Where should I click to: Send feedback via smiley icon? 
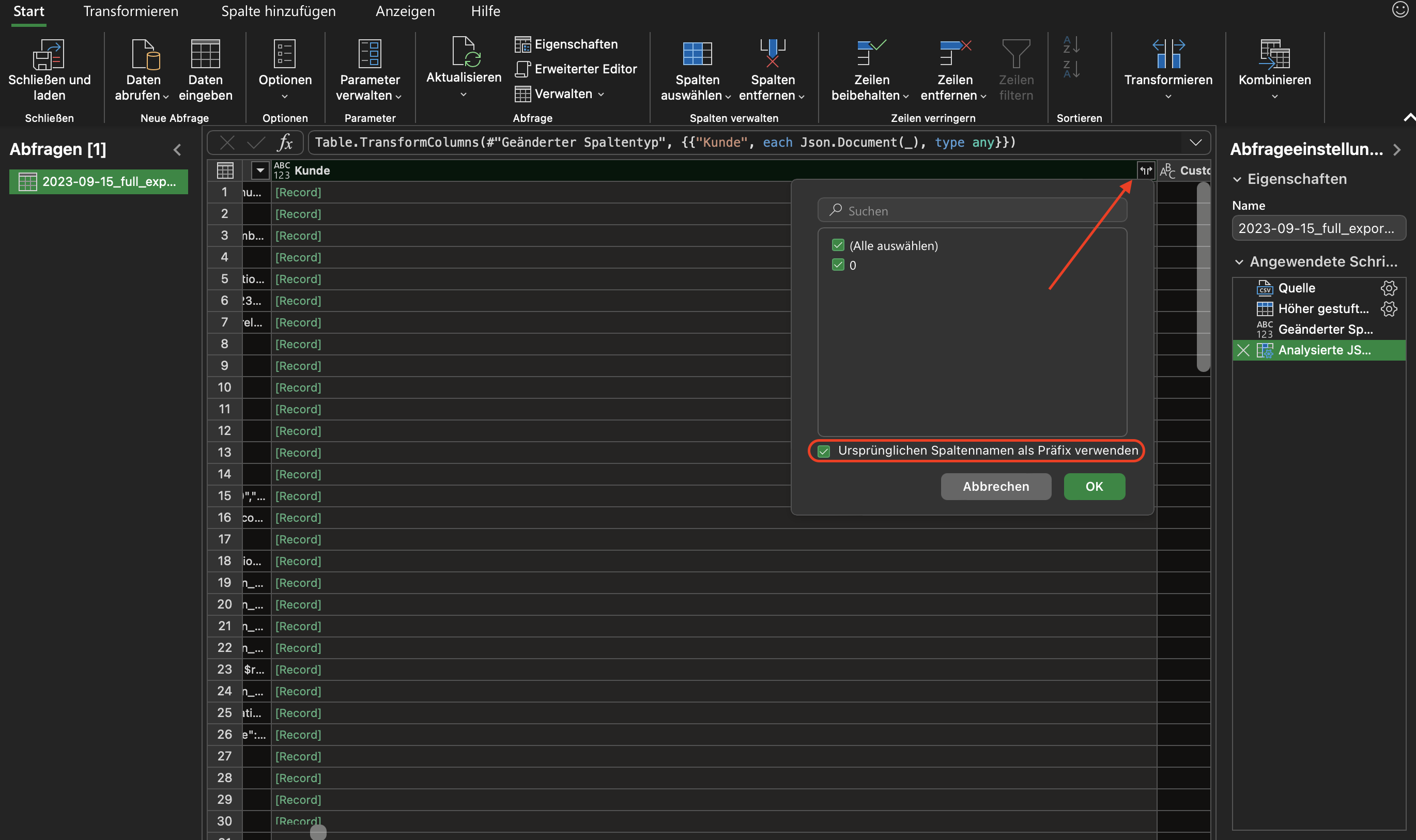pyautogui.click(x=1400, y=10)
